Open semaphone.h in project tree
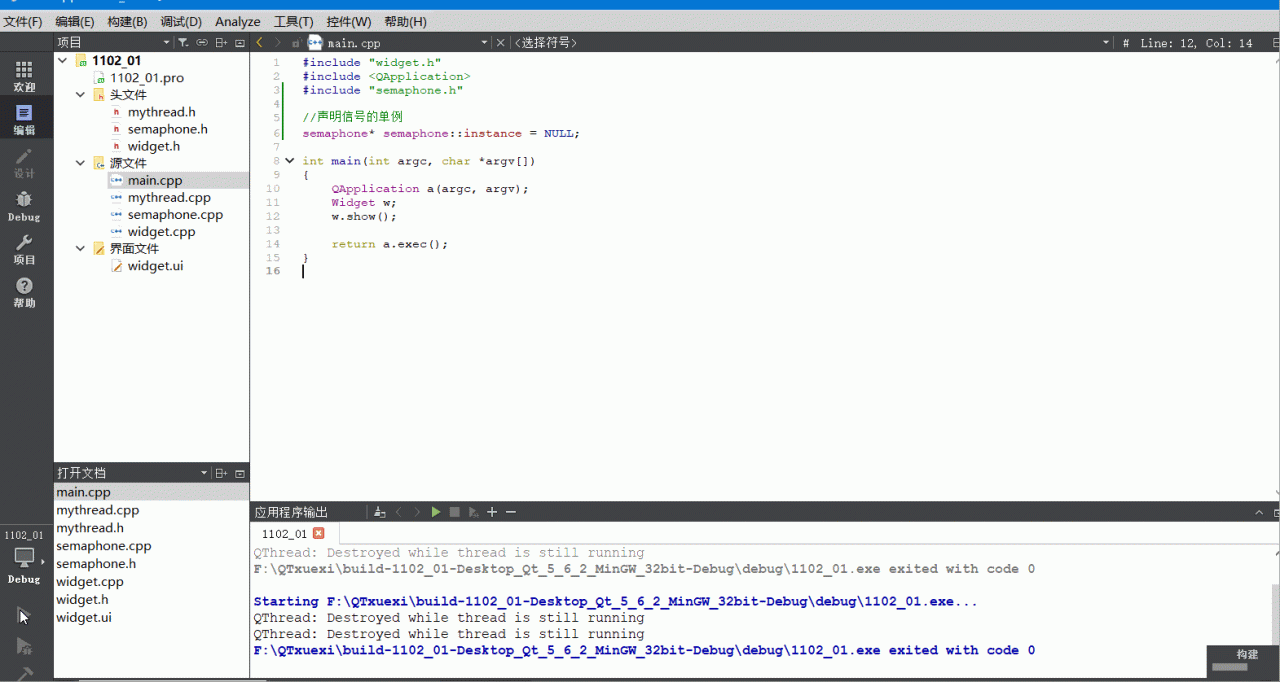1280x682 pixels. tap(167, 129)
